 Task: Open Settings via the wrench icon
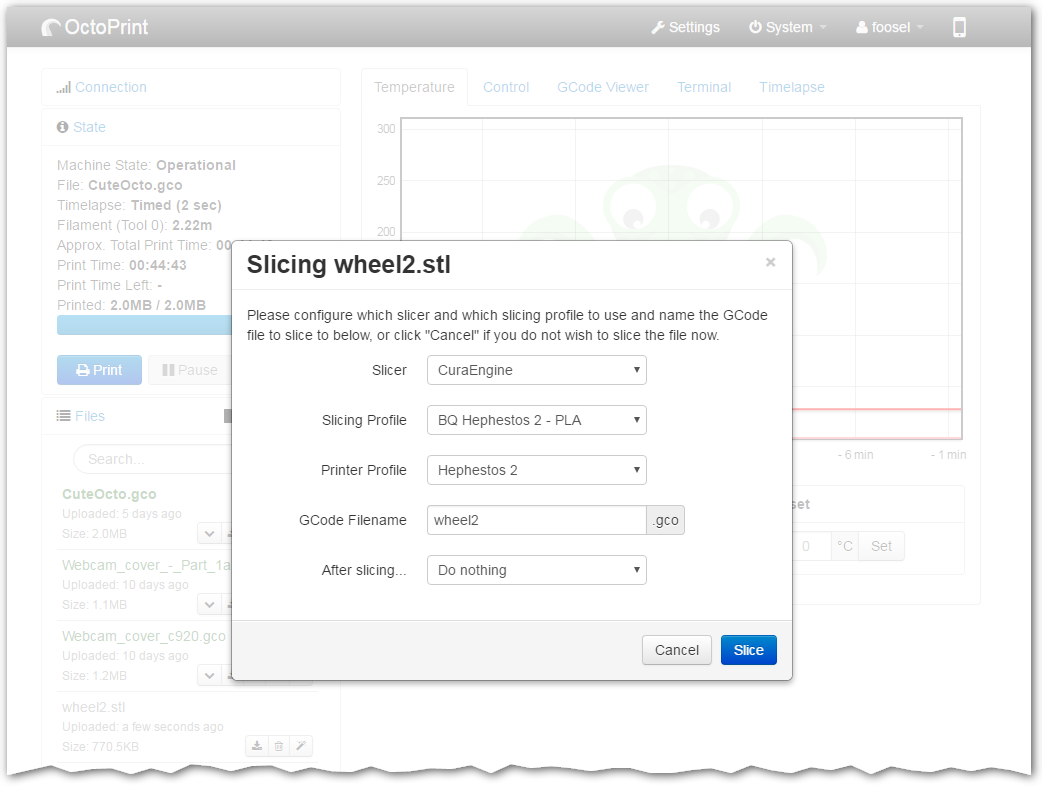click(x=685, y=27)
